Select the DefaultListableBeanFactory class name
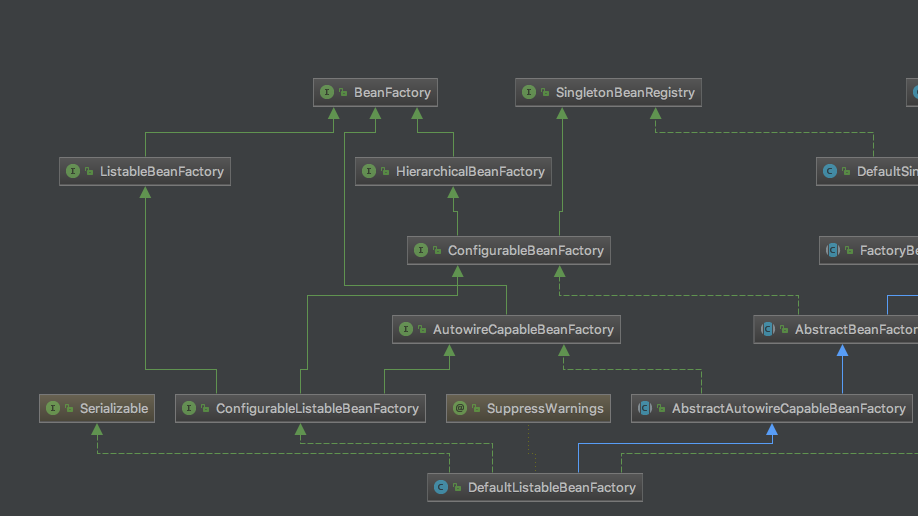The width and height of the screenshot is (918, 516). click(x=551, y=488)
